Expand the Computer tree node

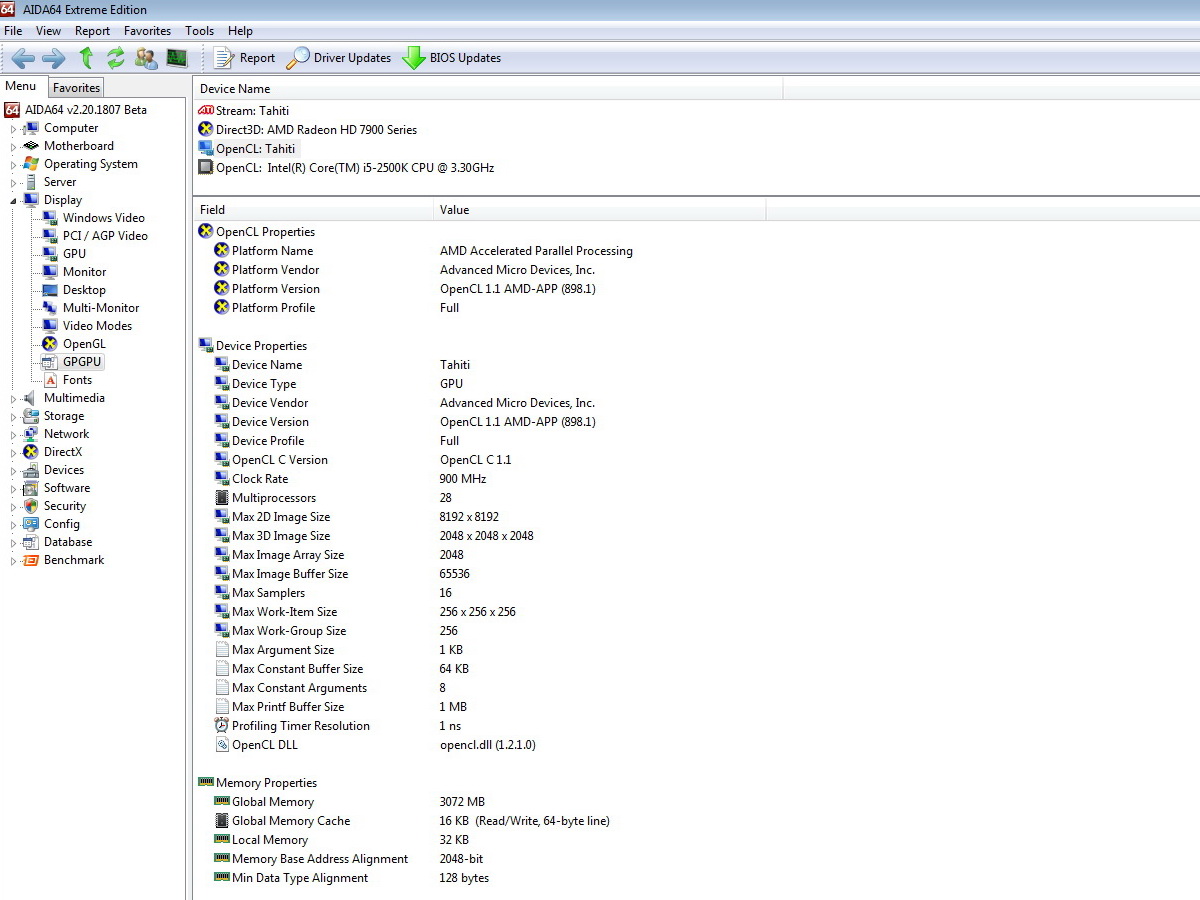click(14, 129)
